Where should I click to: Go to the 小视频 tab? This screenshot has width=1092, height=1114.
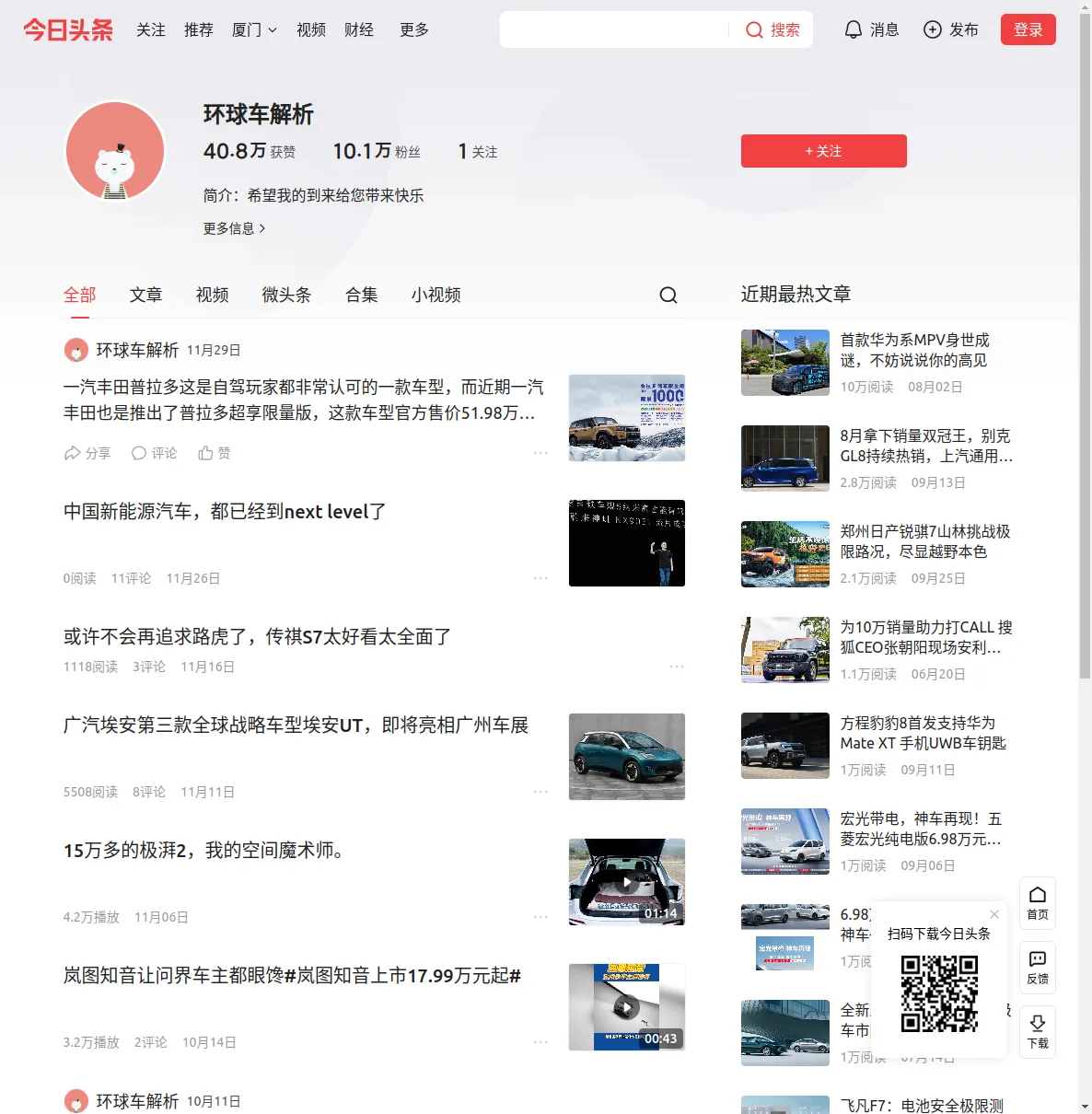pyautogui.click(x=436, y=295)
